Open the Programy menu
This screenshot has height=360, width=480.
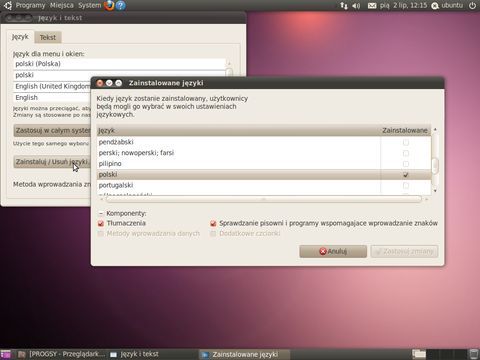point(30,5)
